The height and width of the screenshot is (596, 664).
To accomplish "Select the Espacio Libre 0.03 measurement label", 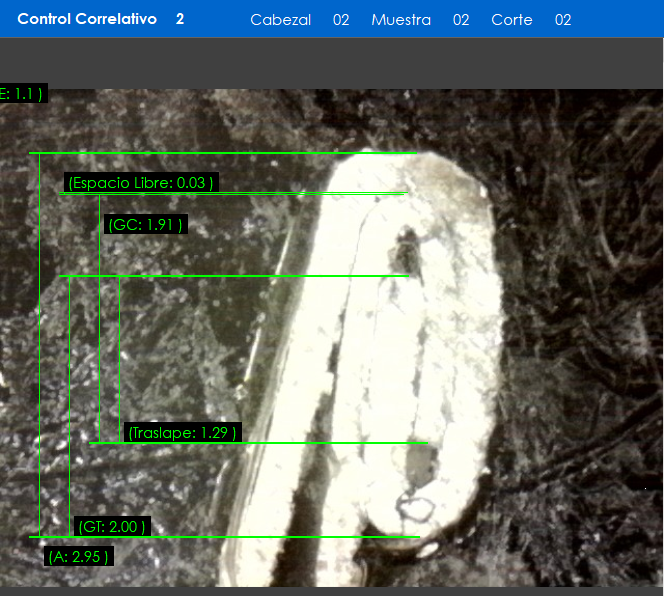I will click(141, 182).
